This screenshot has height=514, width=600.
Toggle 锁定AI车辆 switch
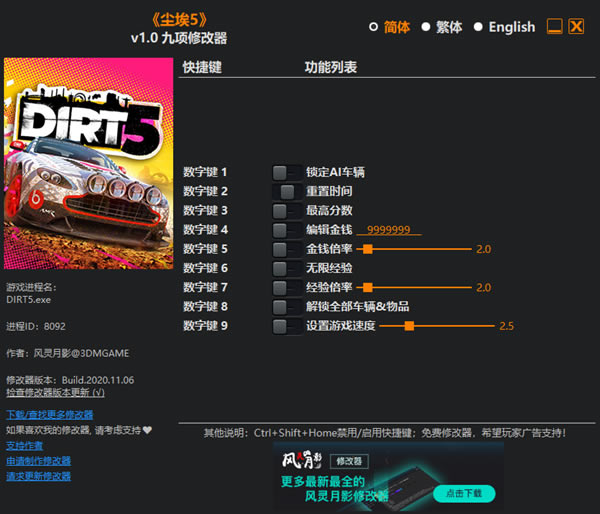(287, 173)
